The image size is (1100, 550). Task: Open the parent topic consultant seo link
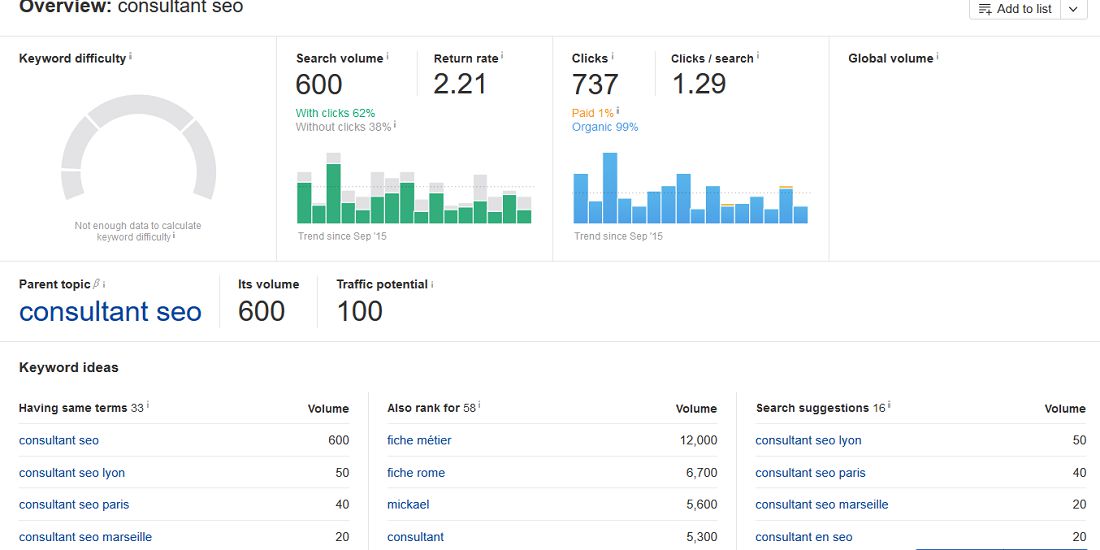110,311
